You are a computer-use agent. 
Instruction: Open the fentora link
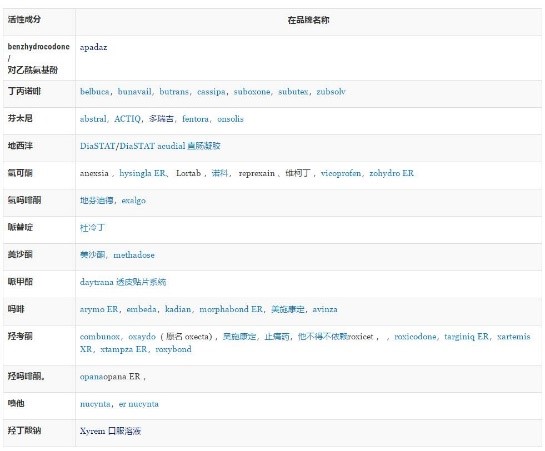coord(196,119)
